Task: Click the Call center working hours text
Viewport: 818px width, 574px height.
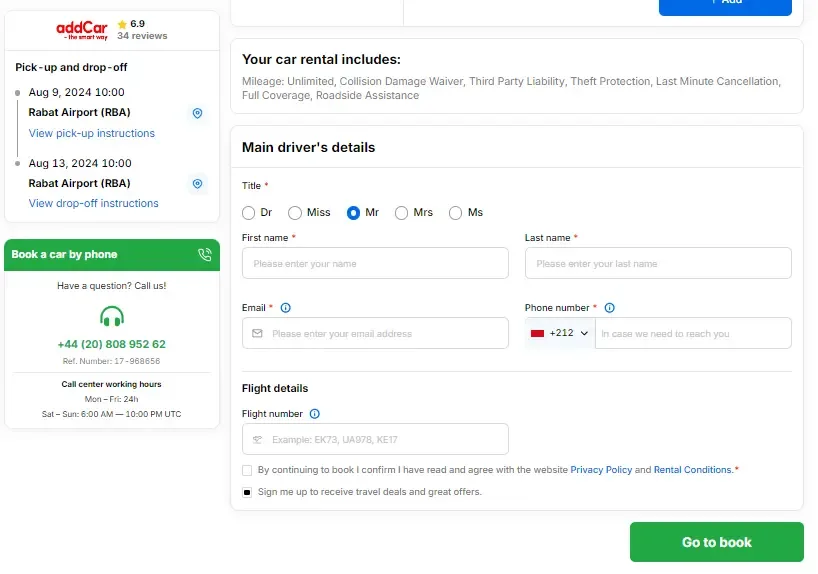Action: click(112, 384)
